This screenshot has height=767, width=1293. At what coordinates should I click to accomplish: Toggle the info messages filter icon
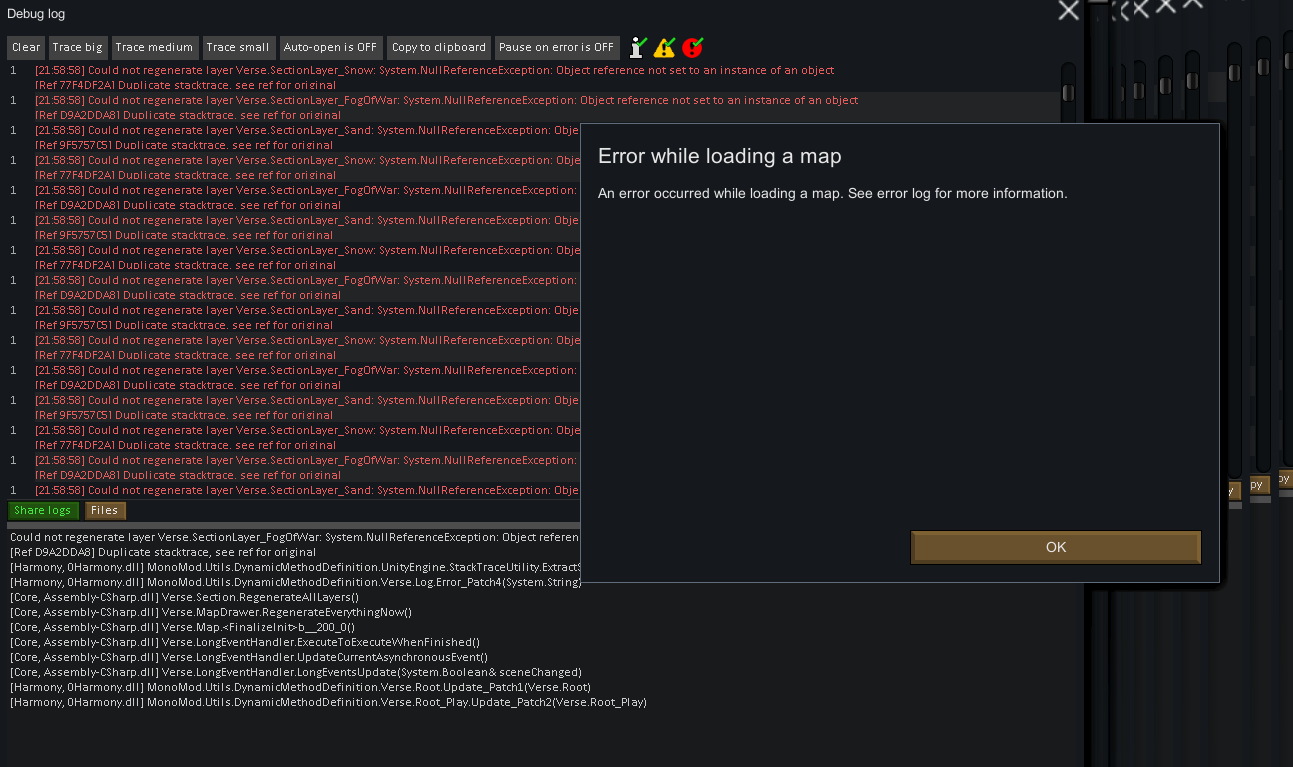(x=638, y=47)
